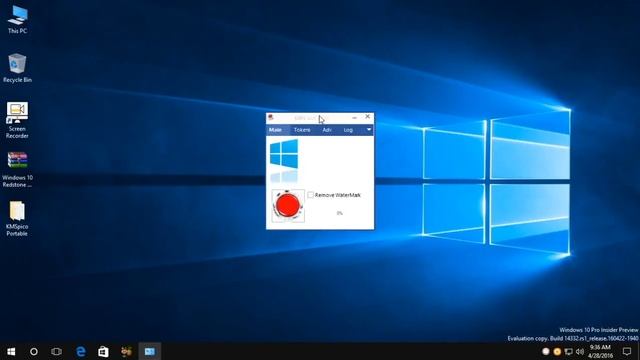Switch to the Main tab
Image resolution: width=640 pixels, height=360 pixels.
(276, 130)
